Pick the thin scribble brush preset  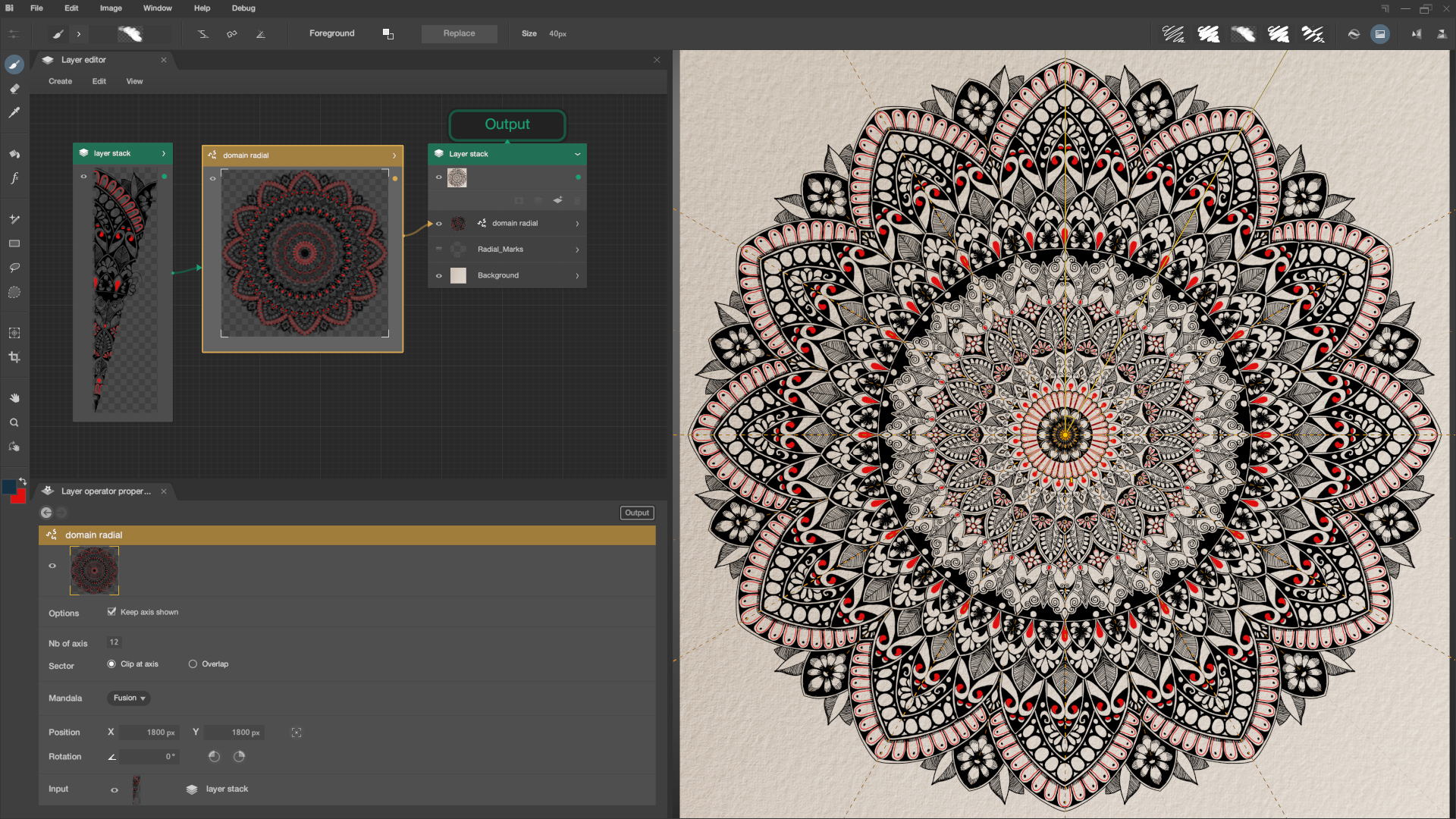tap(1173, 33)
